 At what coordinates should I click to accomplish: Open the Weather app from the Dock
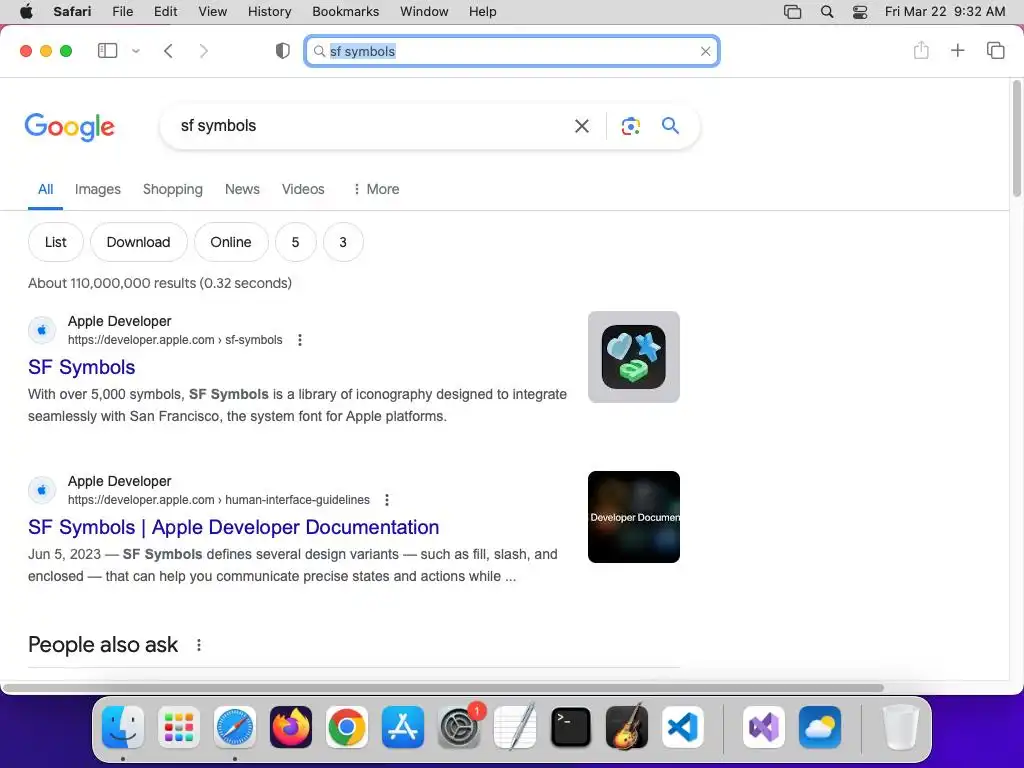click(820, 727)
